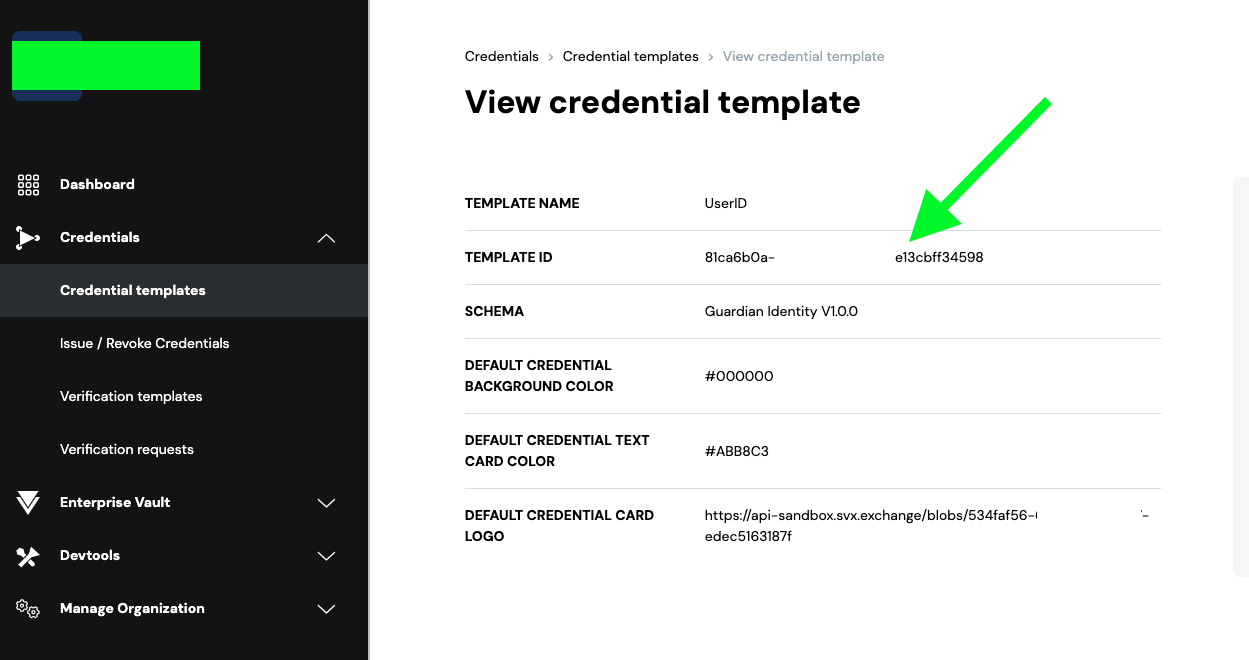Open Verification requests page
The height and width of the screenshot is (660, 1249).
[127, 450]
